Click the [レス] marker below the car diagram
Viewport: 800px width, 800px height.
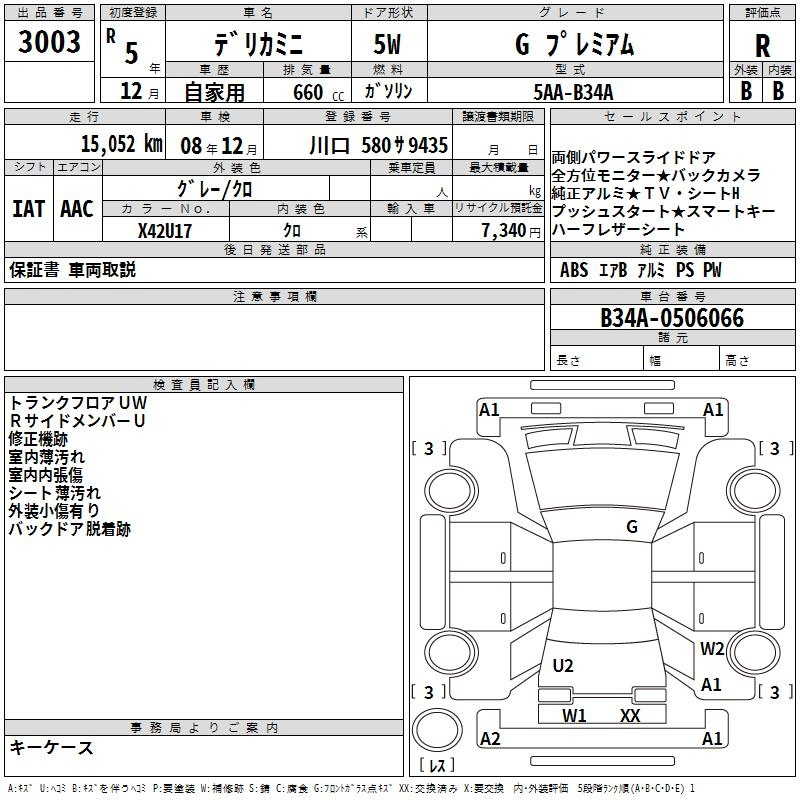pos(437,766)
